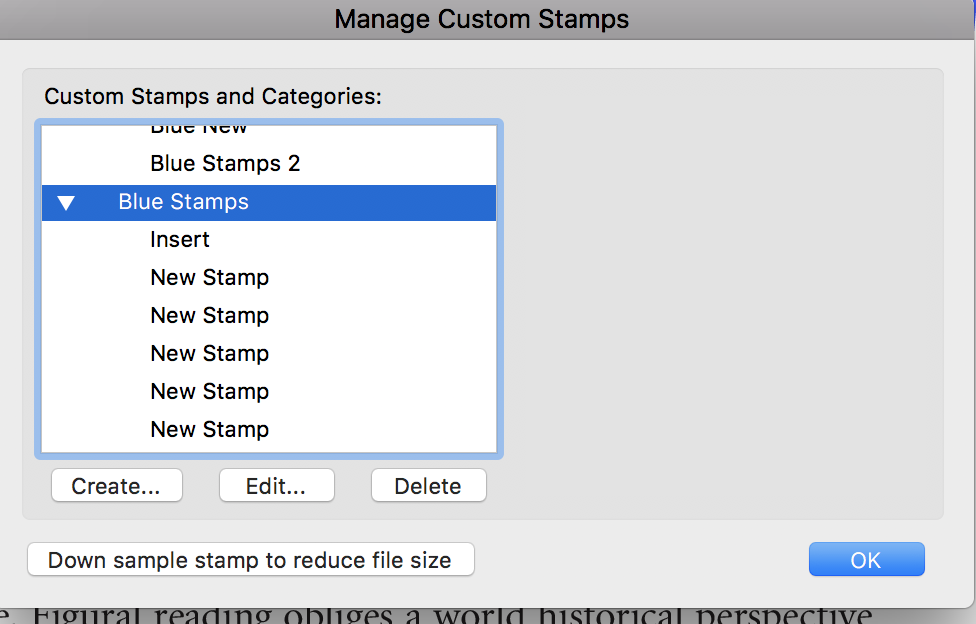The image size is (976, 624).
Task: Collapse the Blue Stamps disclosure triangle
Action: 66,203
